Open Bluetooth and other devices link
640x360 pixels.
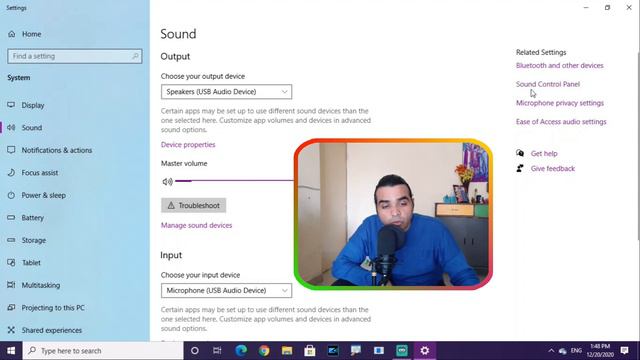point(560,65)
